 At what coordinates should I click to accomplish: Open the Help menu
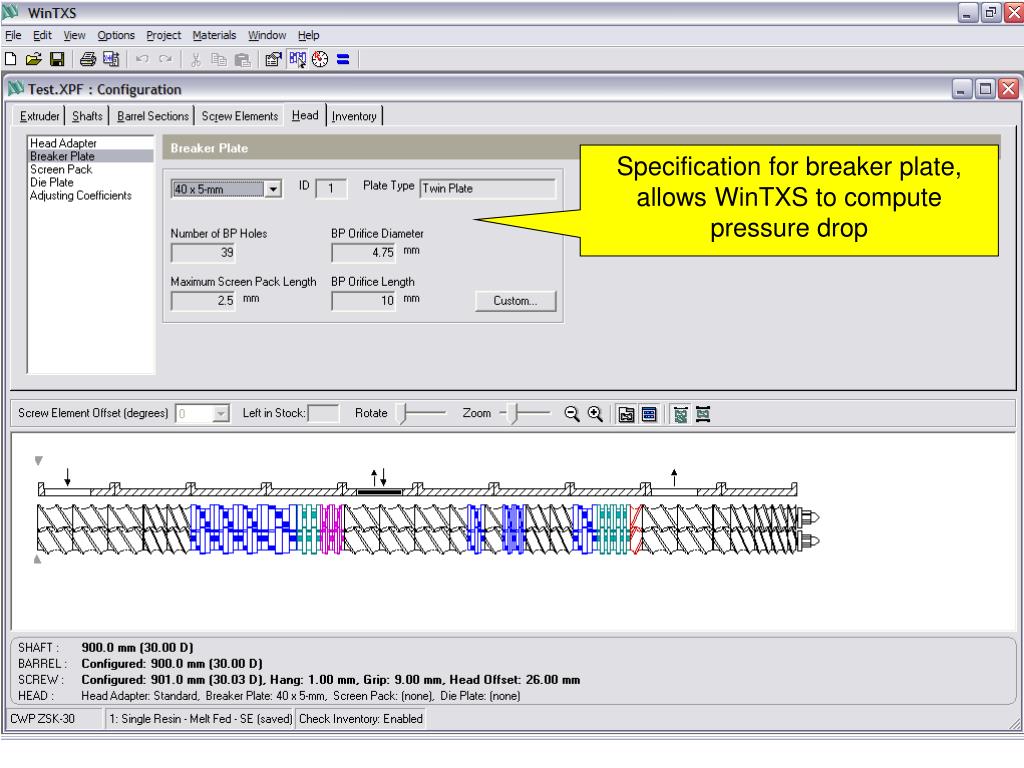point(308,35)
